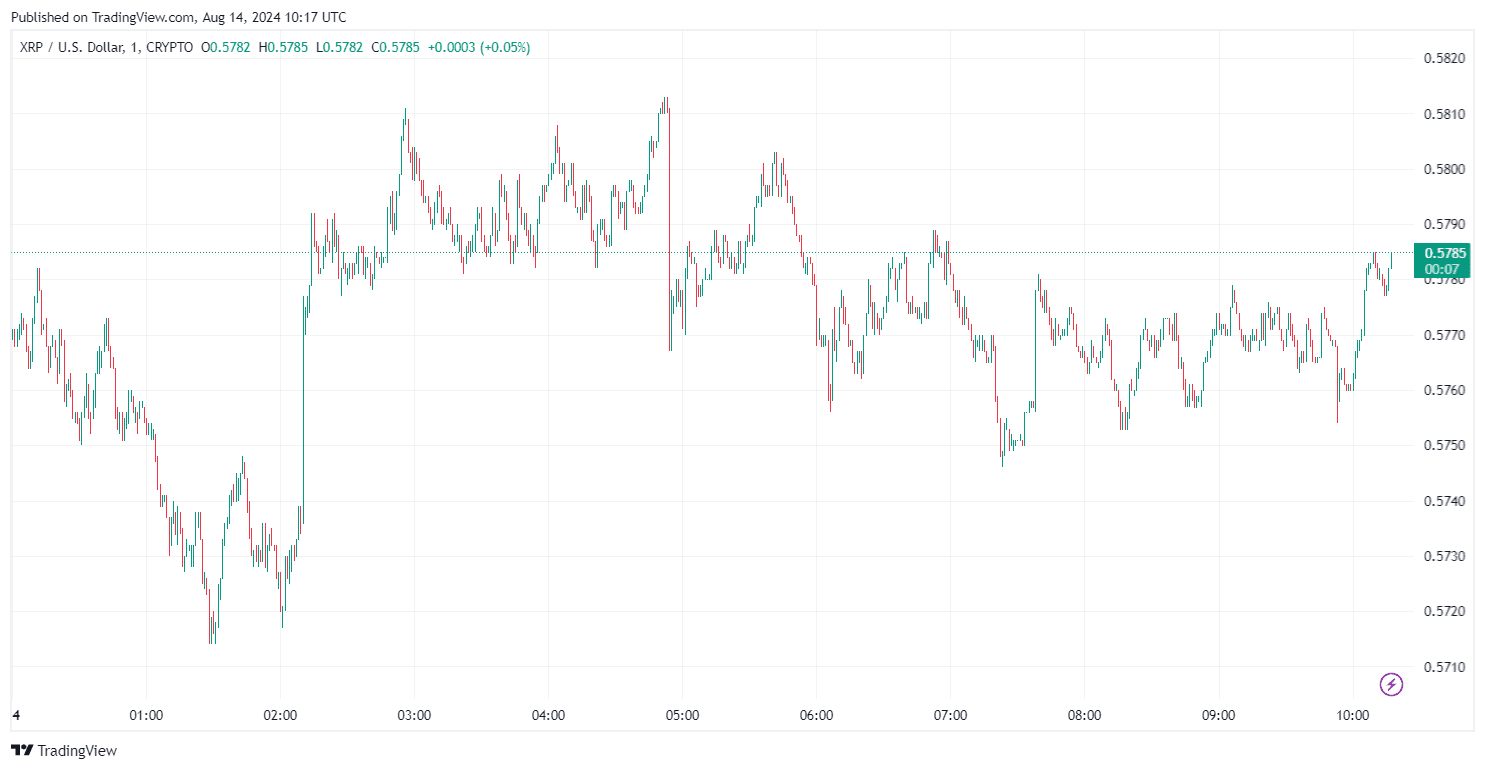Click the 0.5760 price axis label

coord(1444,390)
